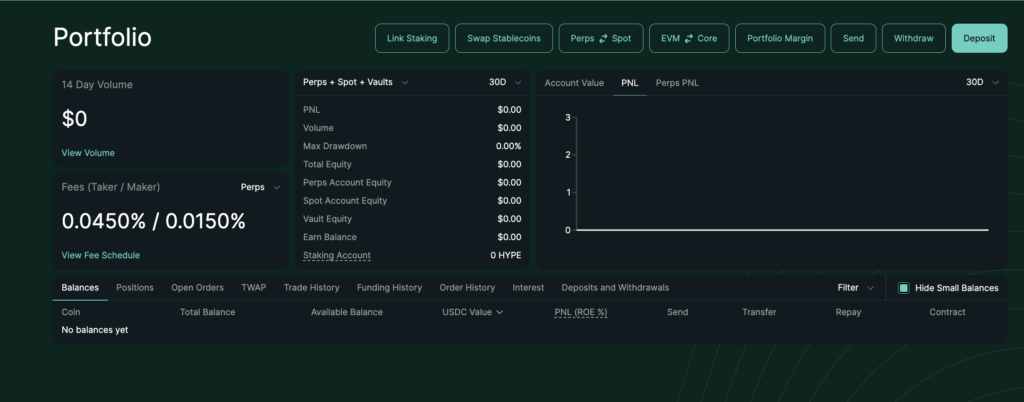
Task: Open the Trade History tab
Action: coord(312,288)
